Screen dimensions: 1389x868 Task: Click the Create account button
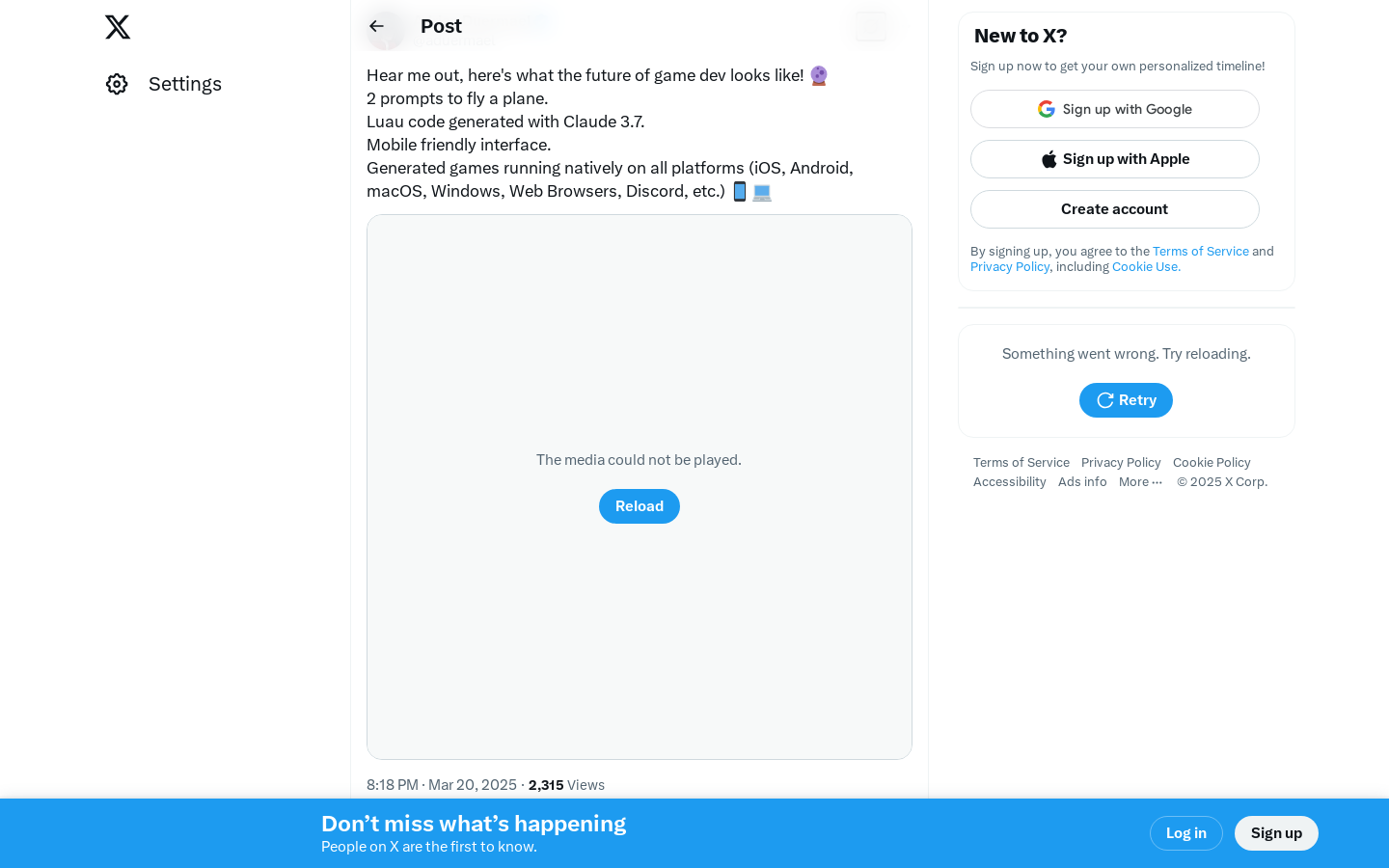(1115, 209)
